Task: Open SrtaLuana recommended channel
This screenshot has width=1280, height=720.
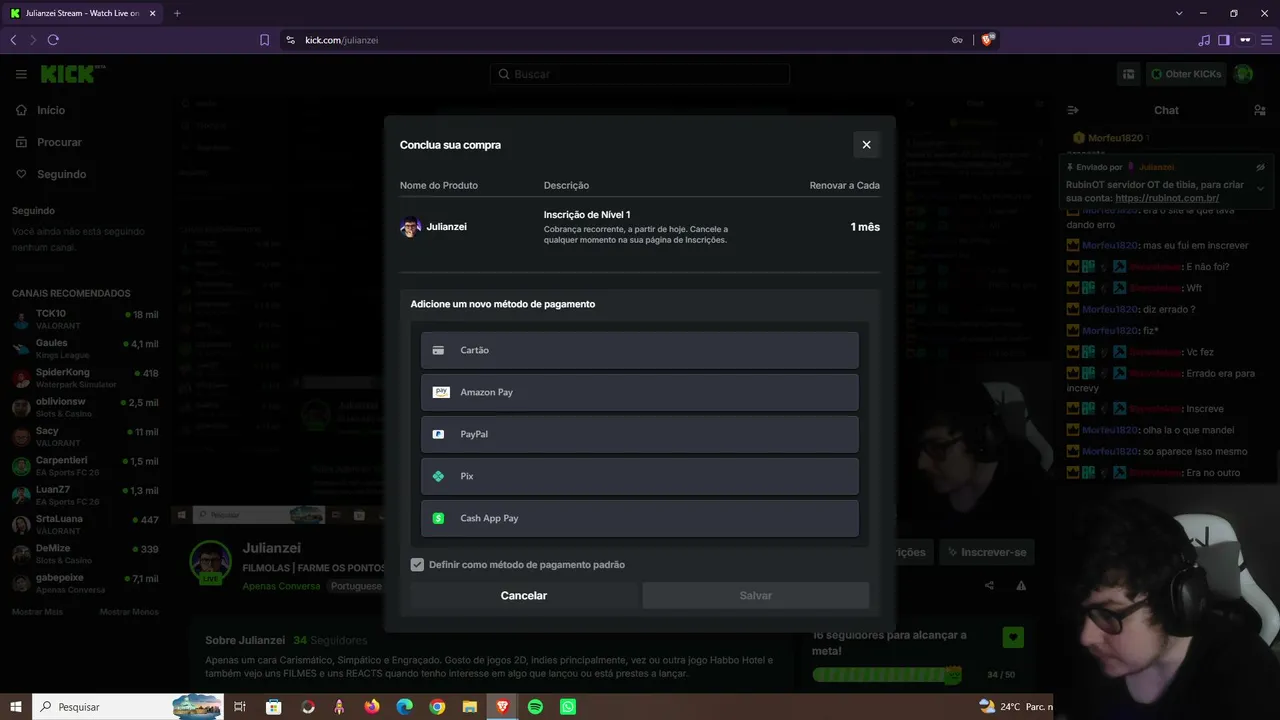Action: tap(85, 525)
